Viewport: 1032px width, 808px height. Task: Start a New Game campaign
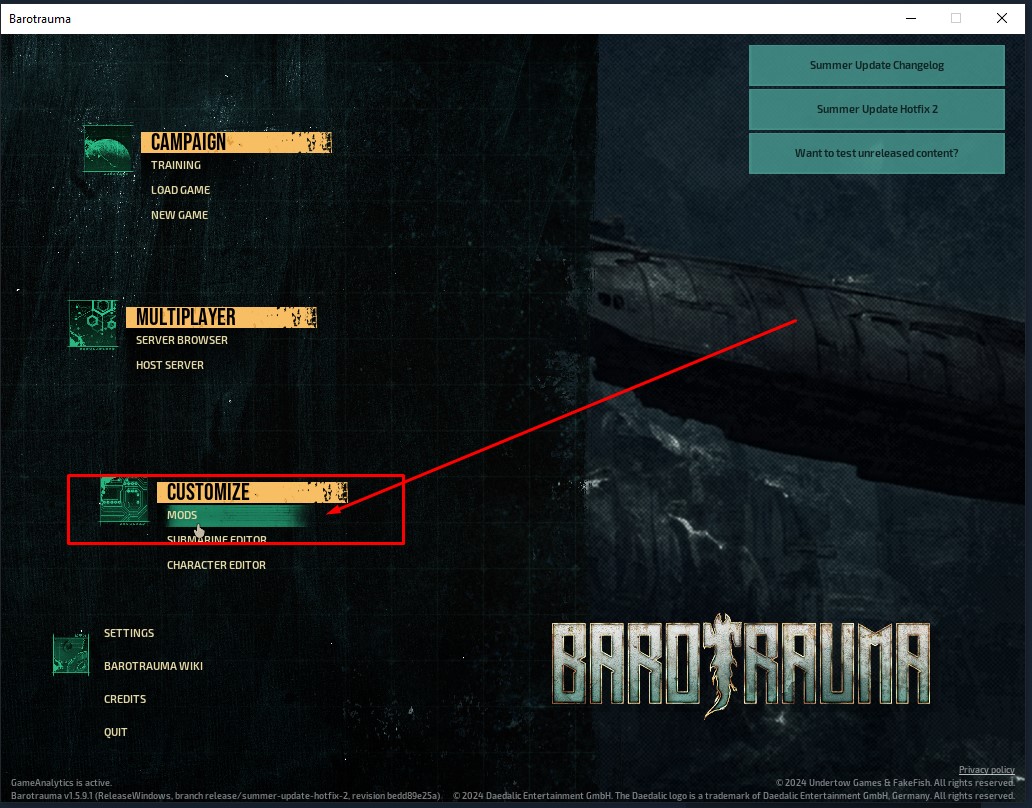[180, 215]
